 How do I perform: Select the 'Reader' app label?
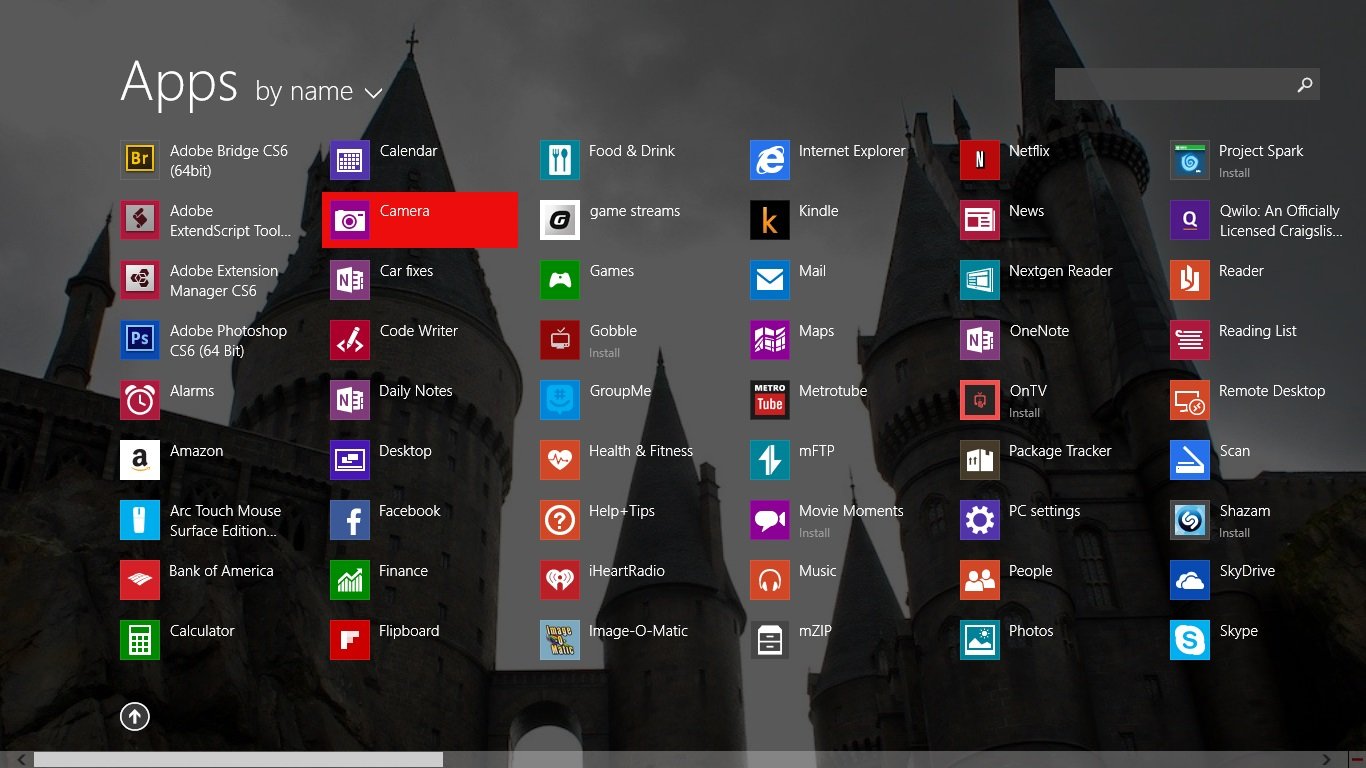[x=1241, y=271]
